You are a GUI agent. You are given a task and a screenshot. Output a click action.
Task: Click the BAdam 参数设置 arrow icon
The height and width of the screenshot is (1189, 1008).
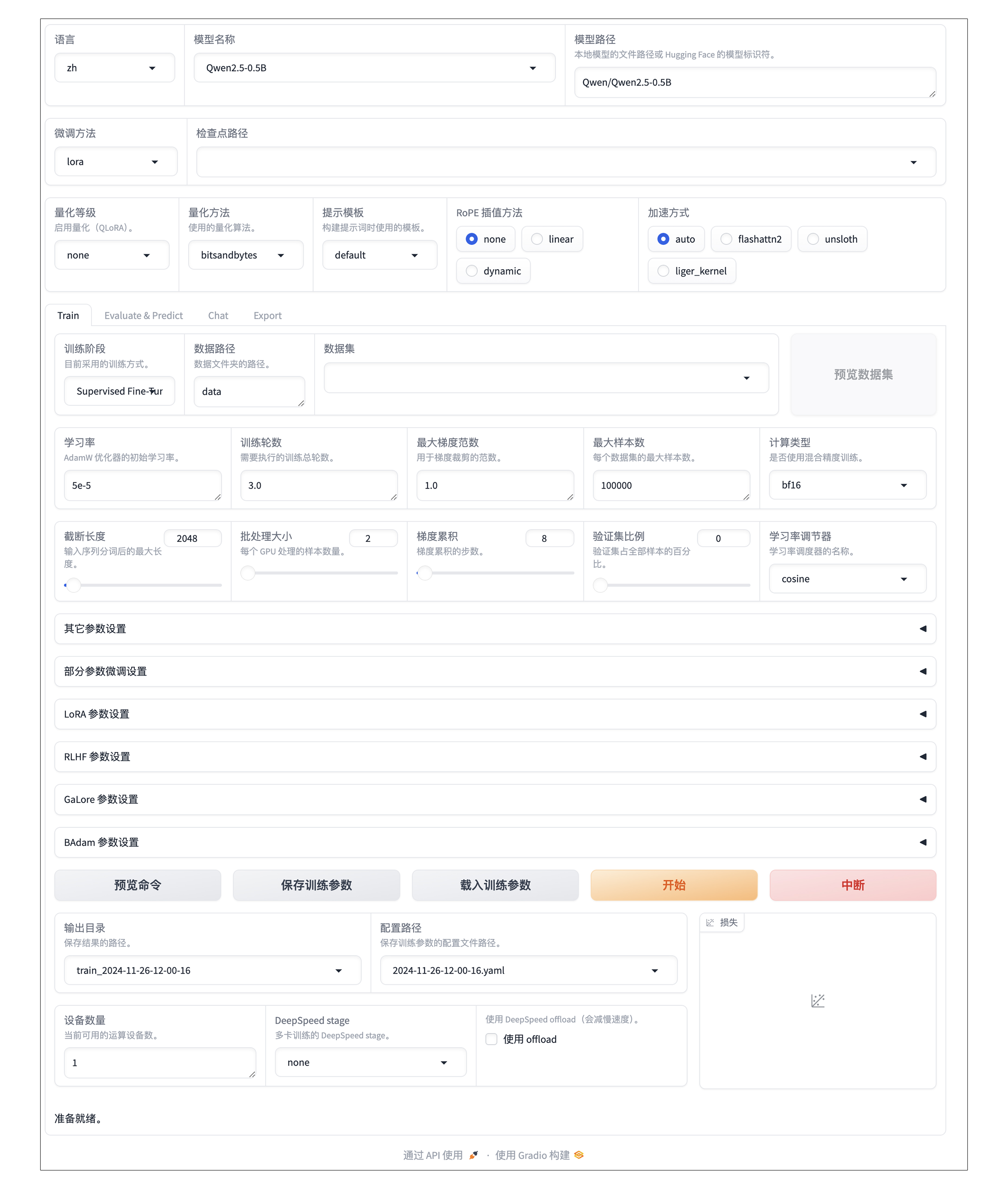(922, 842)
